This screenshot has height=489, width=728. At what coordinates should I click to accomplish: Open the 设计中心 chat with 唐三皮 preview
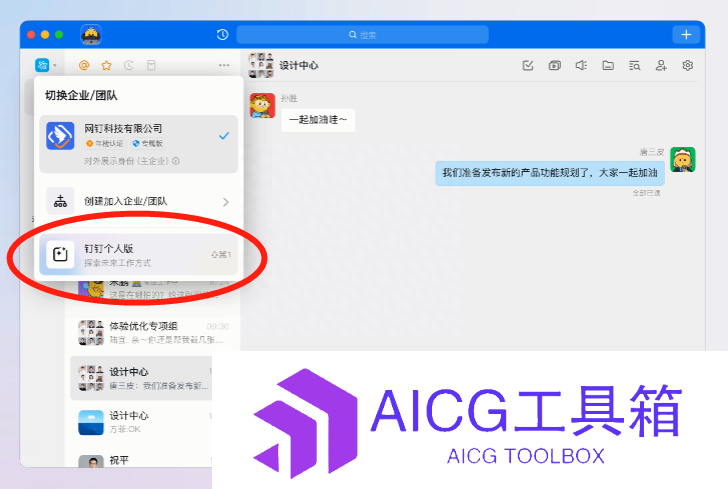point(141,378)
